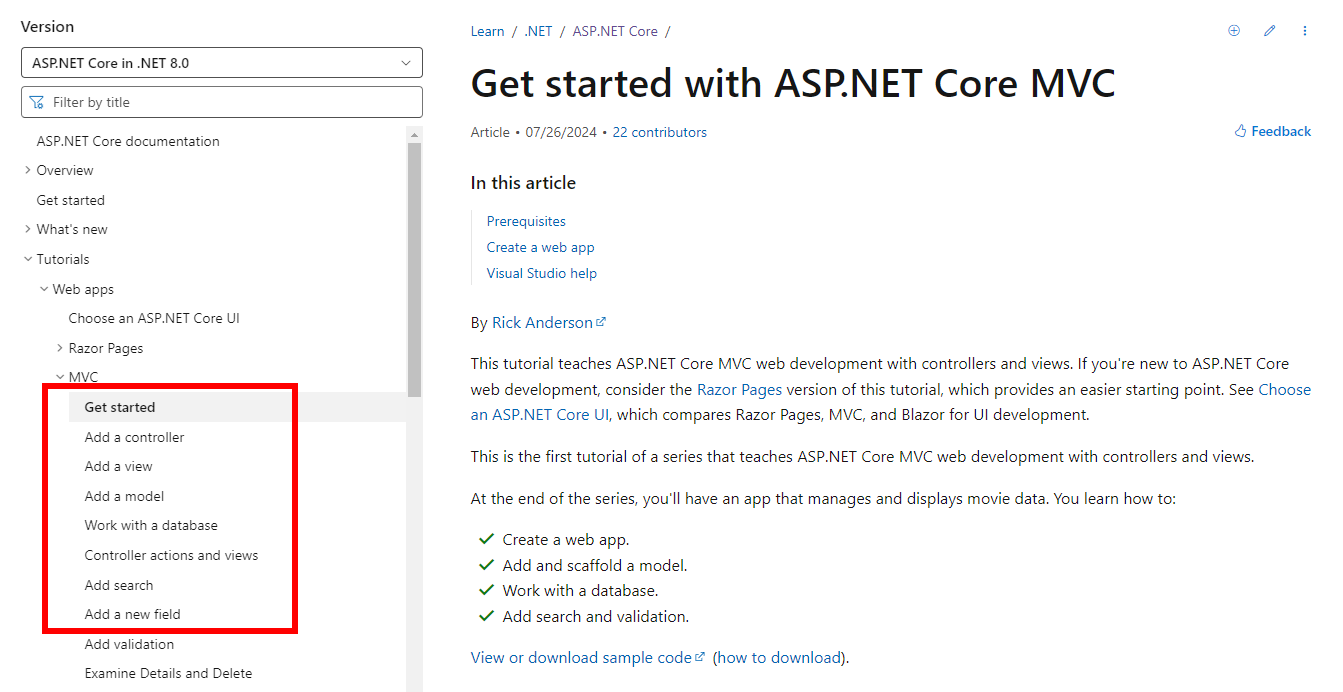
Task: Collapse the Tutorials tree node
Action: pos(27,258)
